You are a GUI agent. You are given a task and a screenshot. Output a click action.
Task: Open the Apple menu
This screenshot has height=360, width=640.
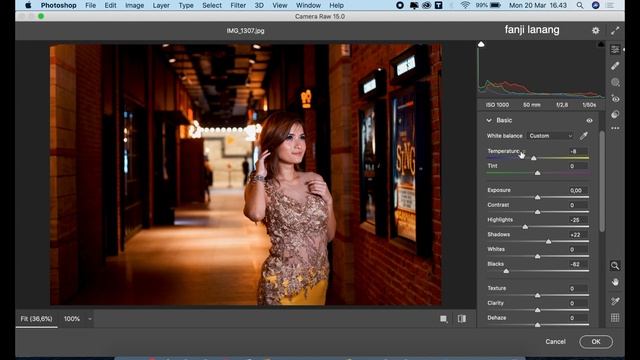(28, 5)
